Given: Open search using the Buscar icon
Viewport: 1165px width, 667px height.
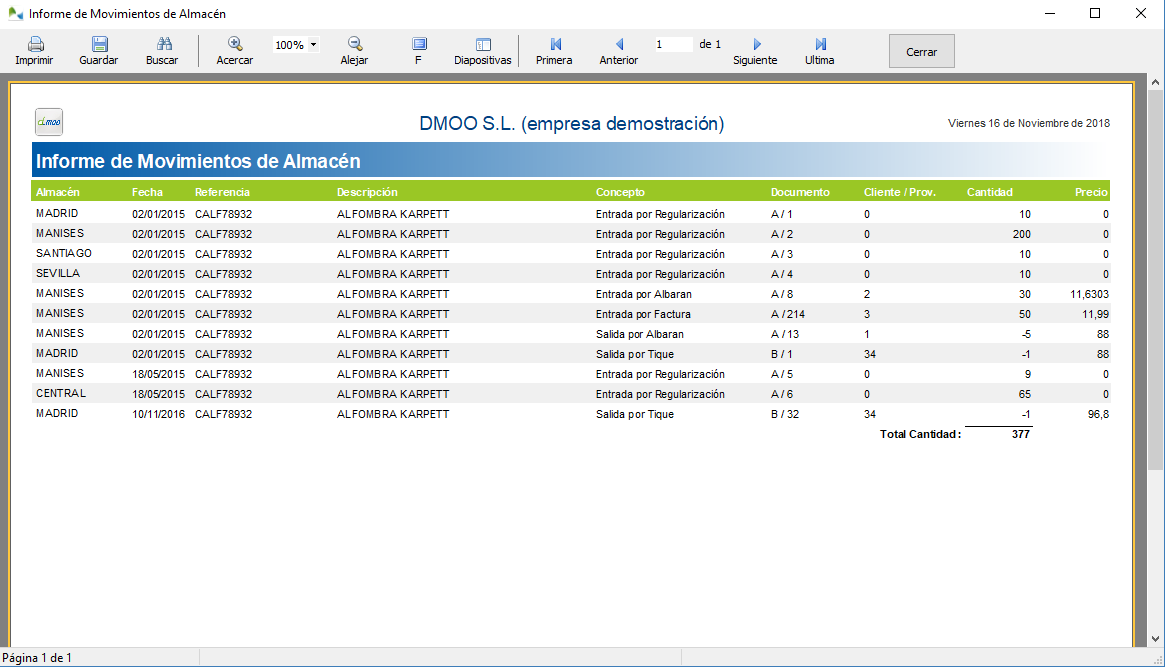Looking at the screenshot, I should [162, 50].
